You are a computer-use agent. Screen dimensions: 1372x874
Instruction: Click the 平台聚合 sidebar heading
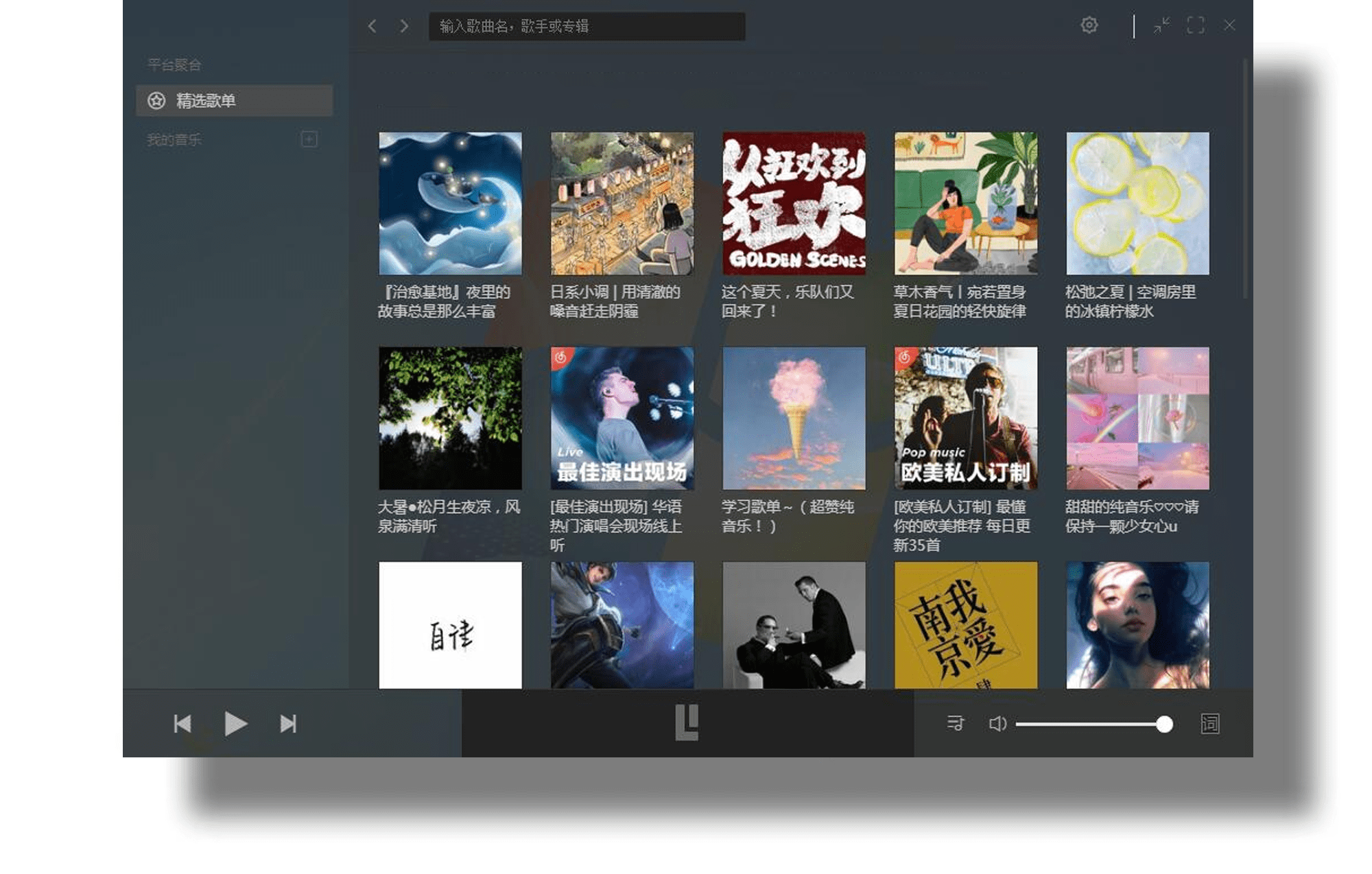174,65
